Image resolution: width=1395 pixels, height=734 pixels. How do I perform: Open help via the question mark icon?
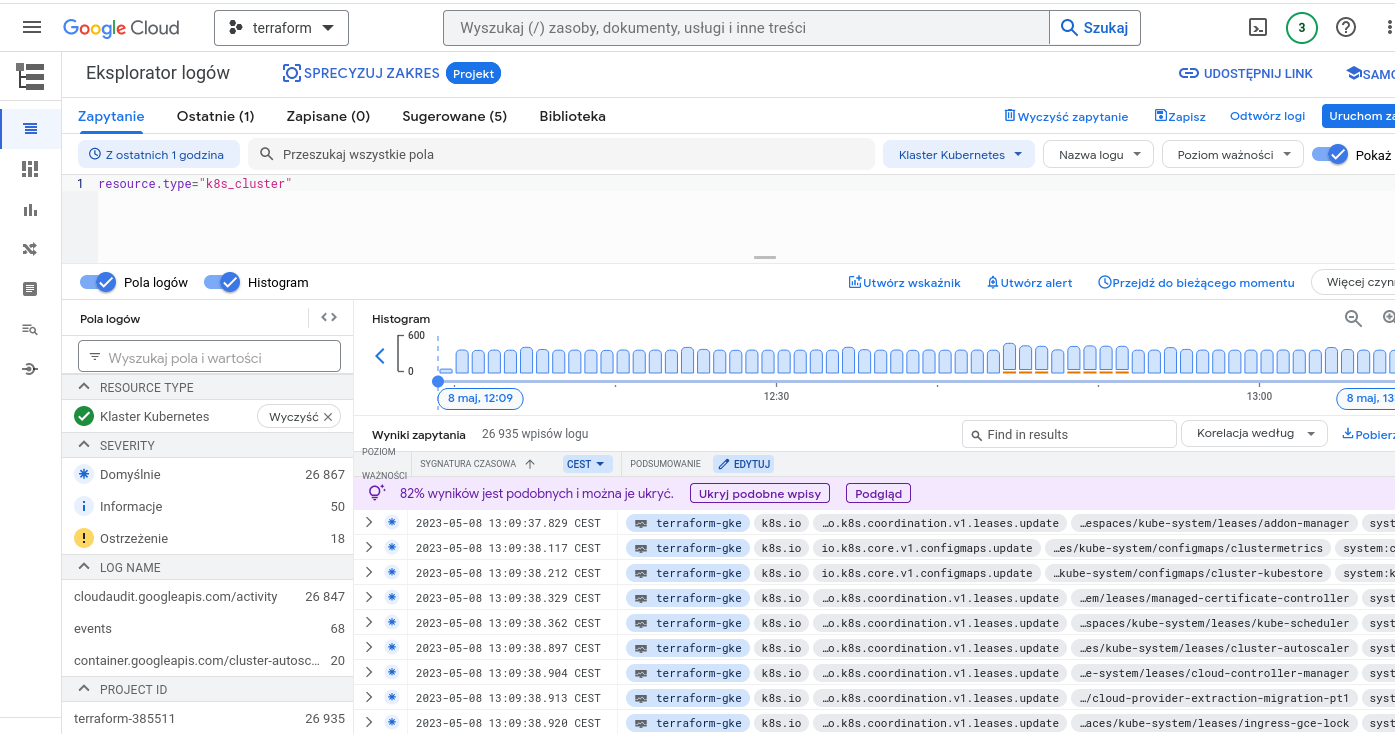pyautogui.click(x=1346, y=27)
